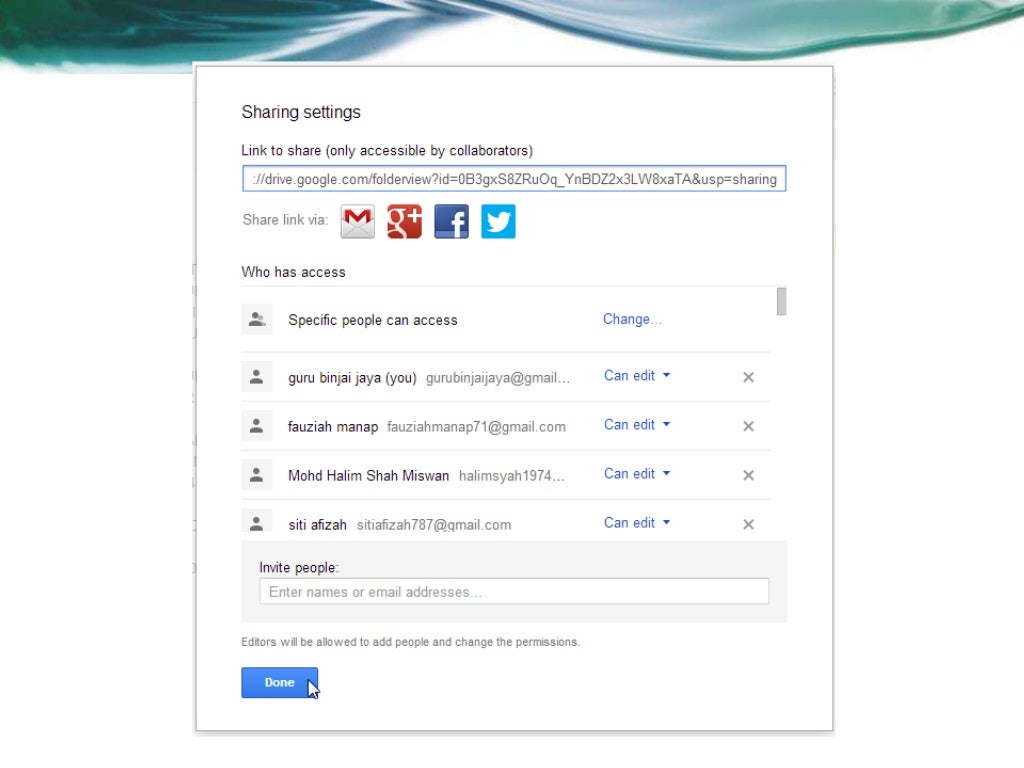Click guru binjai jaya's person icon
This screenshot has height=768, width=1024.
[257, 377]
